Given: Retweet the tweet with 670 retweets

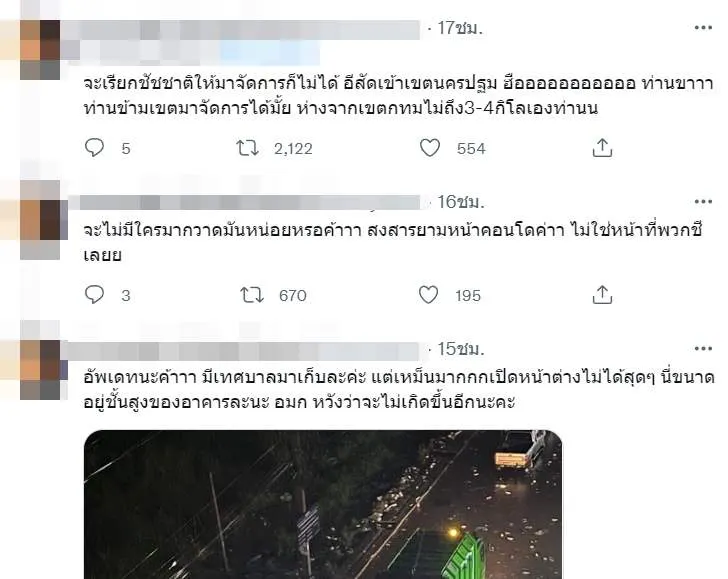Looking at the screenshot, I should (252, 295).
